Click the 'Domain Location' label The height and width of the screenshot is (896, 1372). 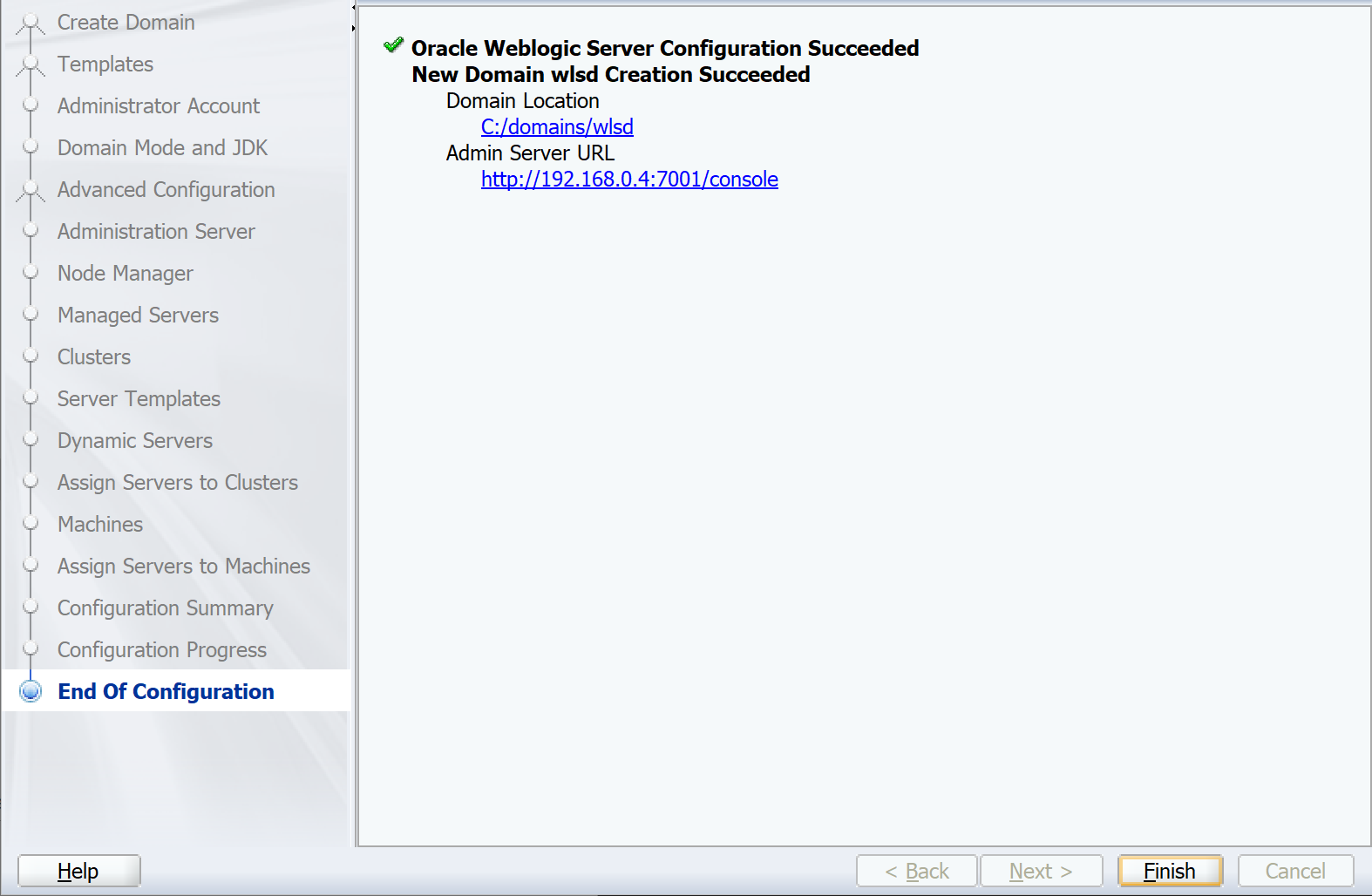coord(523,101)
